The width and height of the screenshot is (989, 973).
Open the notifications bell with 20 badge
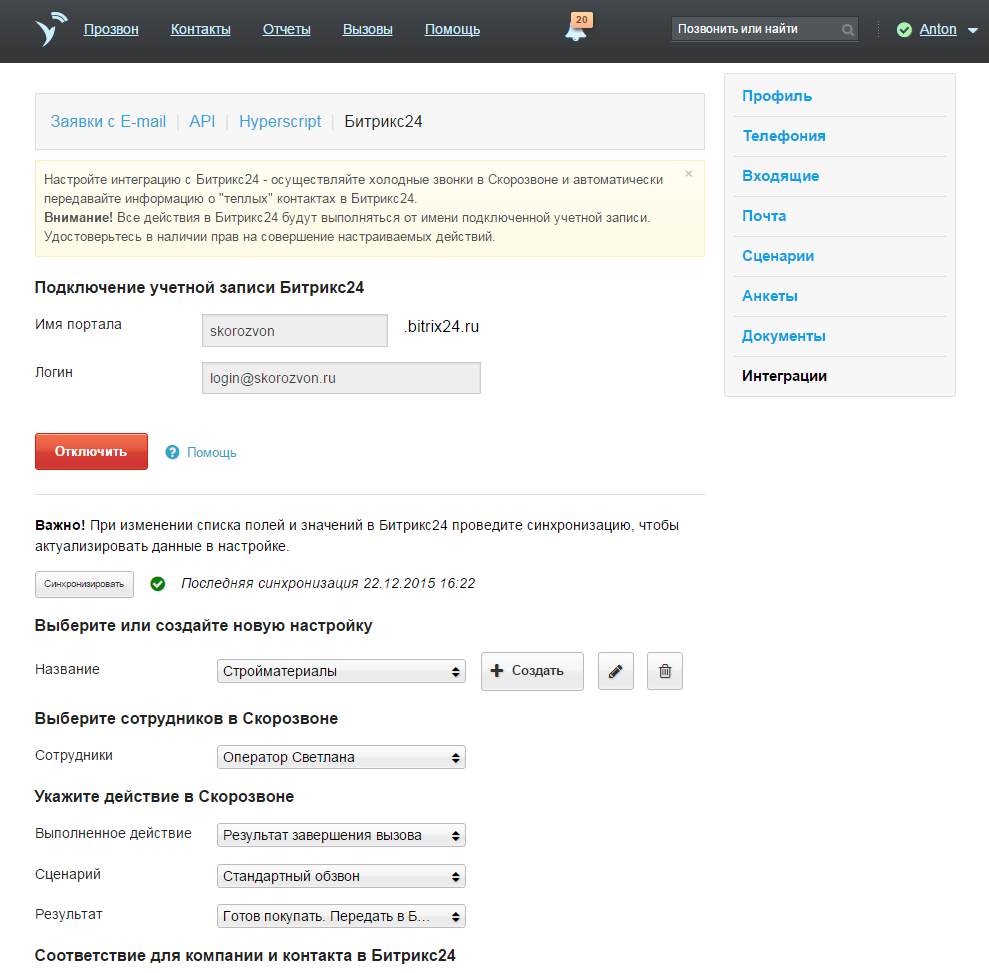pos(576,28)
